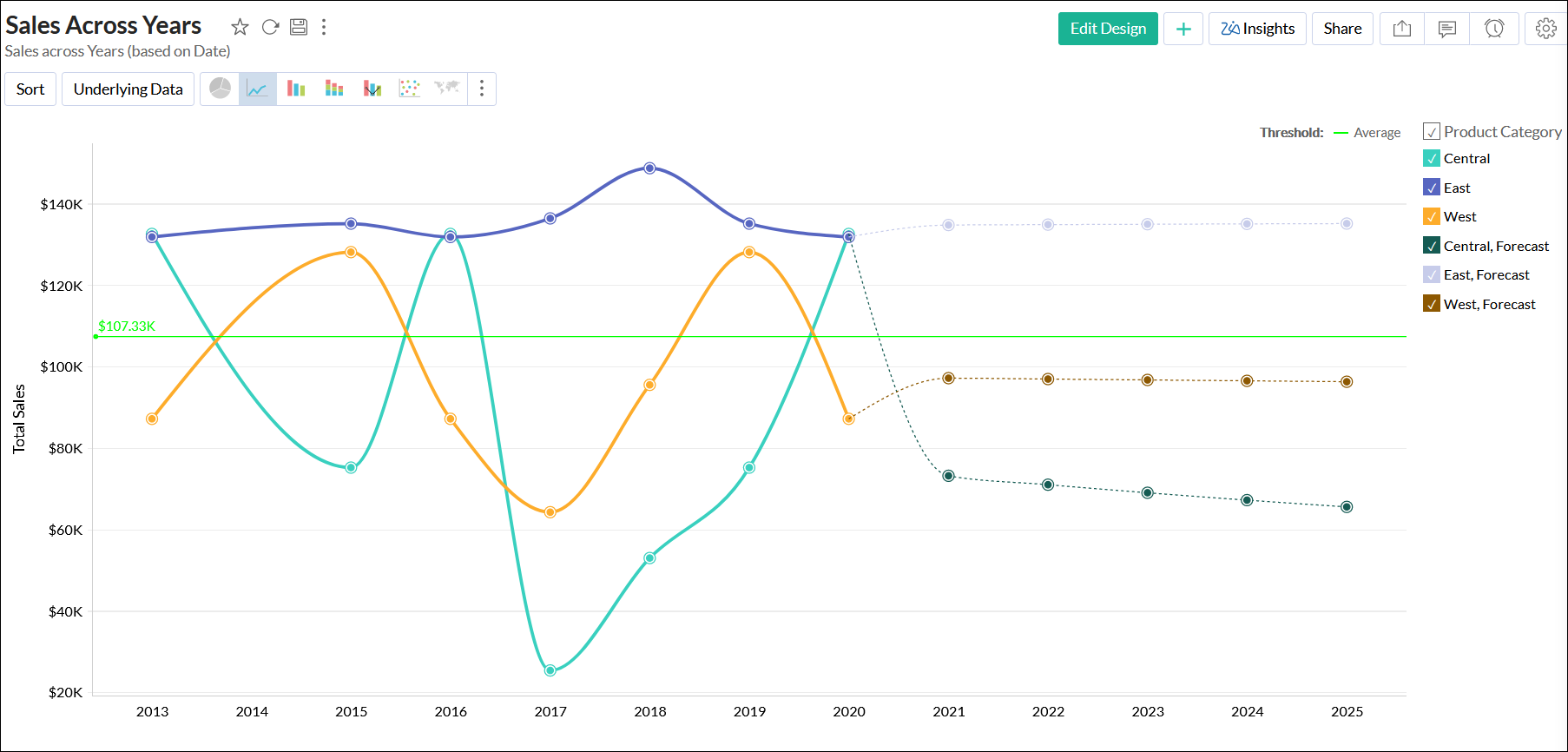
Task: Switch to combination chart type
Action: [372, 89]
